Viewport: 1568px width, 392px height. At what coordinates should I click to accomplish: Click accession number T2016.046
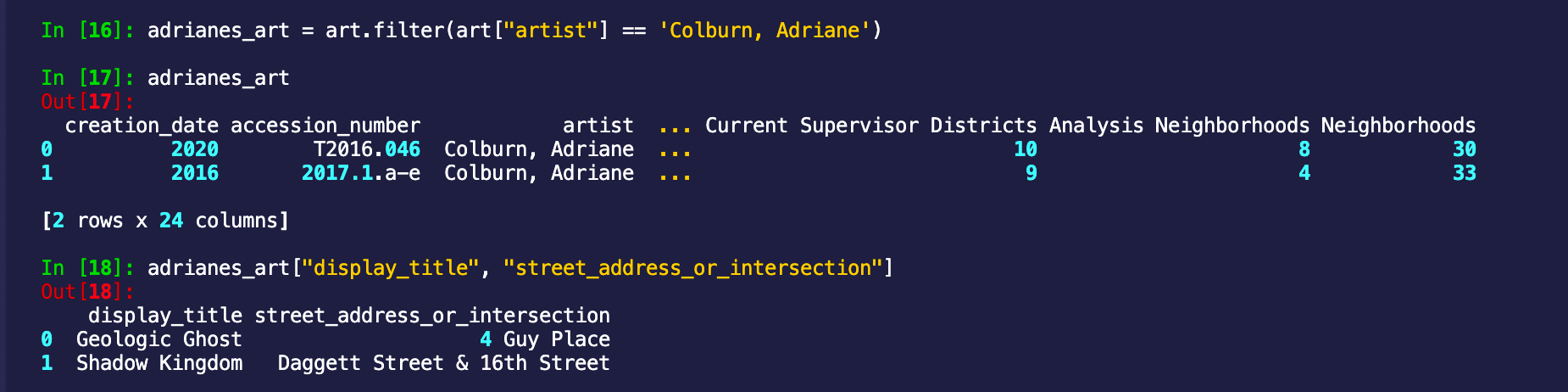(x=367, y=149)
